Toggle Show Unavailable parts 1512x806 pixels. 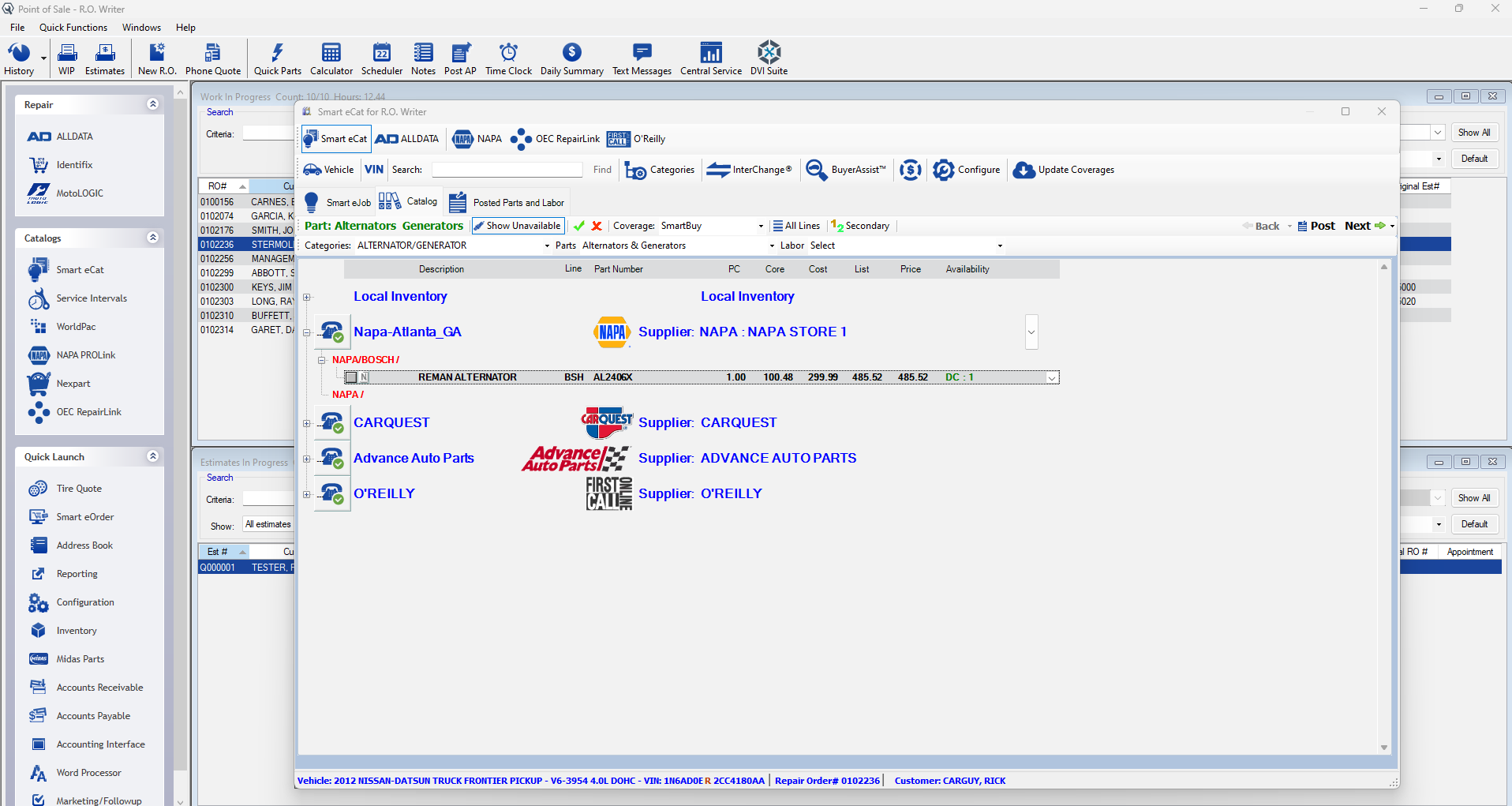(x=518, y=226)
